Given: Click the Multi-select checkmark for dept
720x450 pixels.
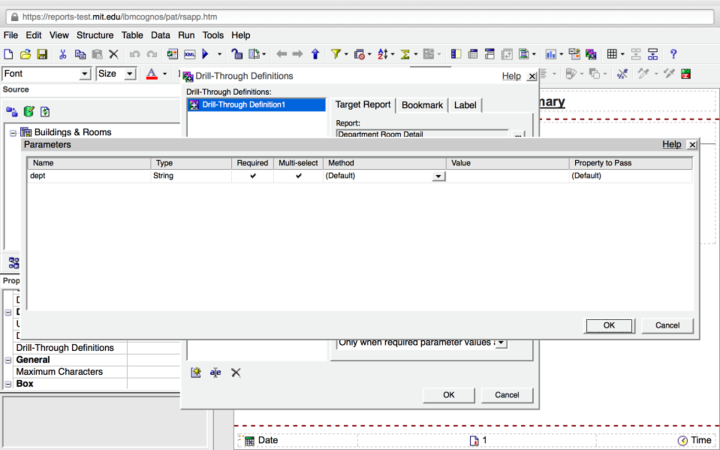Looking at the screenshot, I should pos(298,176).
